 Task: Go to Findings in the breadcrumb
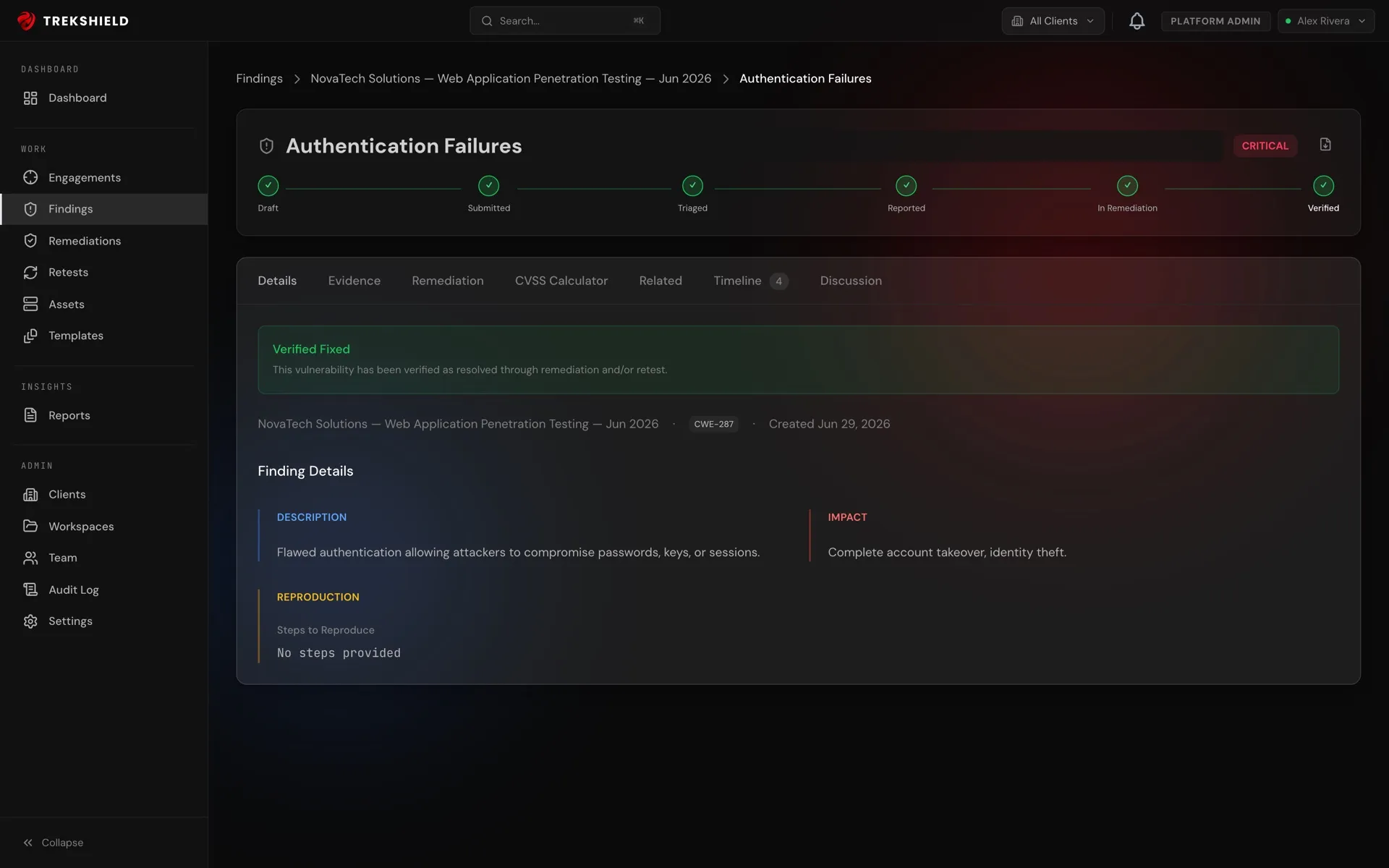pyautogui.click(x=259, y=79)
